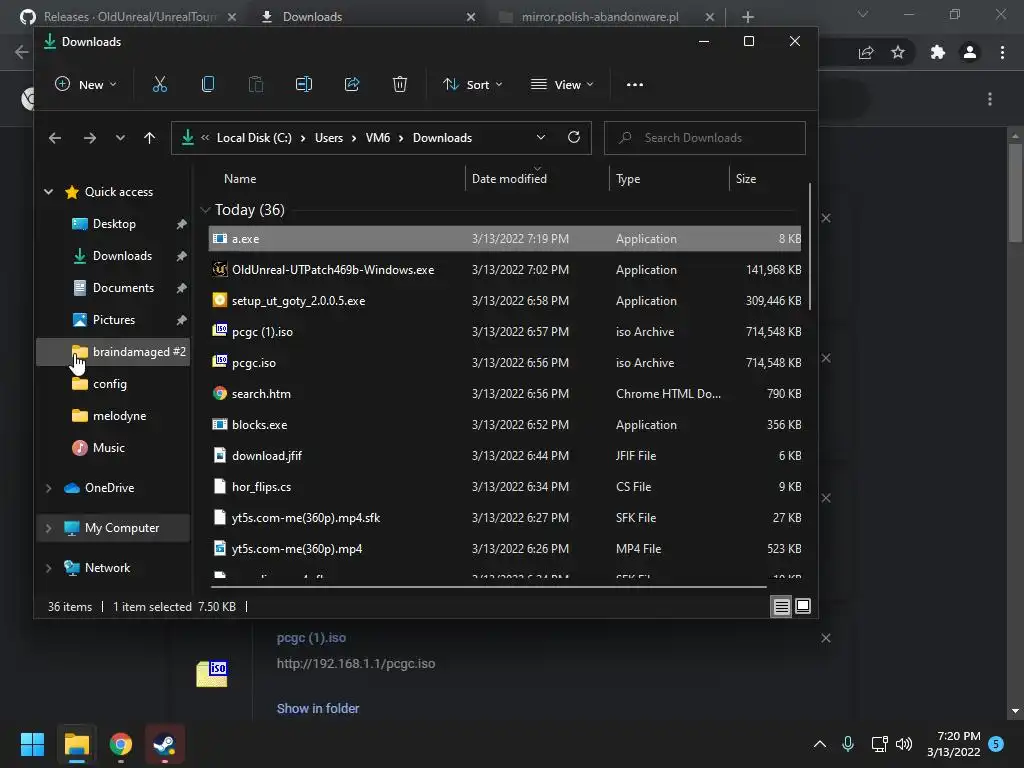
Task: Open Chrome extensions puzzle icon
Action: [x=938, y=52]
